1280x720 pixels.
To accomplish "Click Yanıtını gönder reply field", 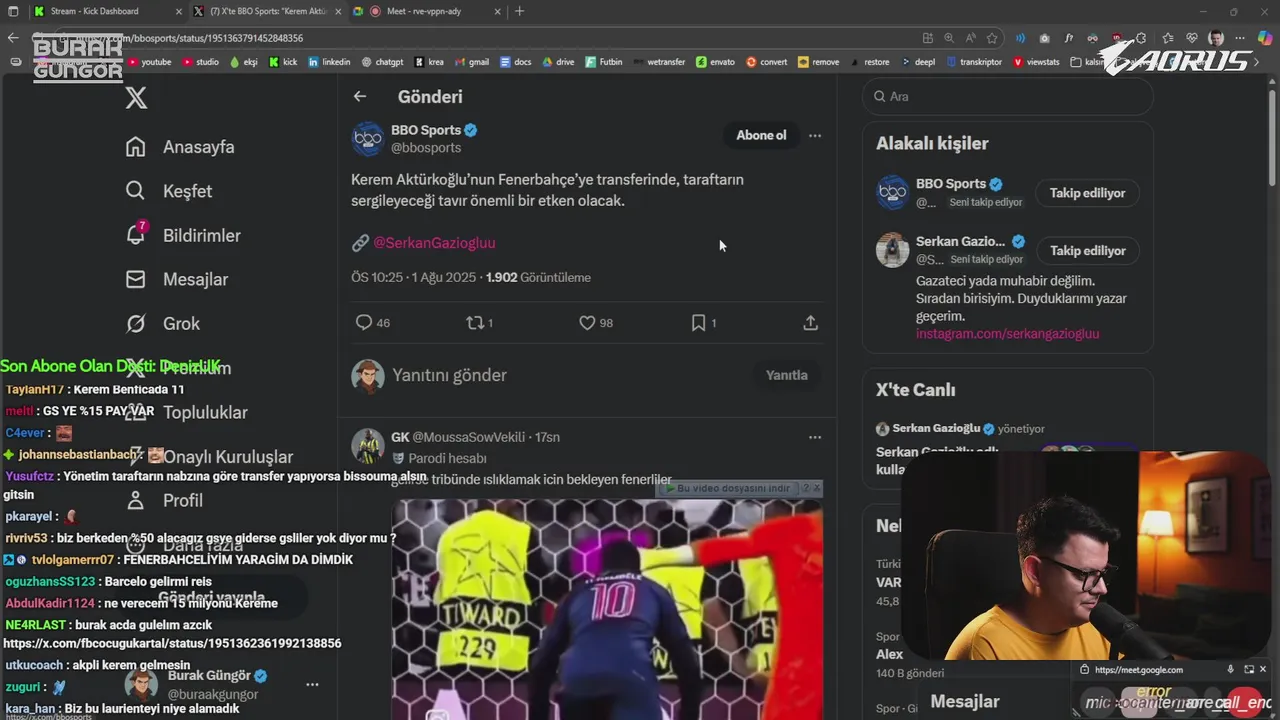I will [450, 375].
